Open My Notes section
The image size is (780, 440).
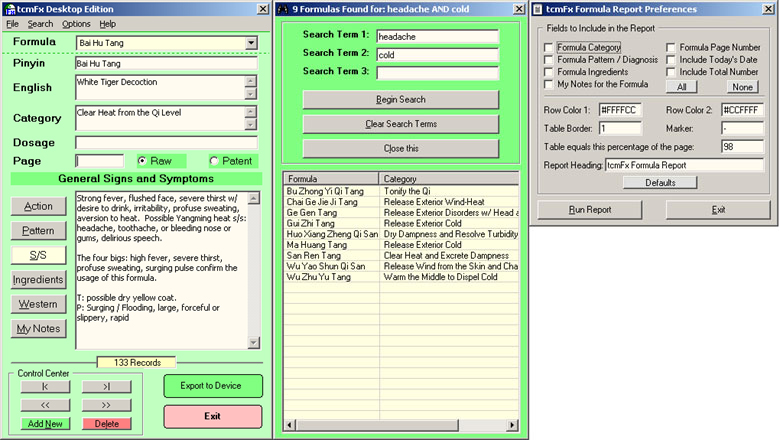[38, 329]
